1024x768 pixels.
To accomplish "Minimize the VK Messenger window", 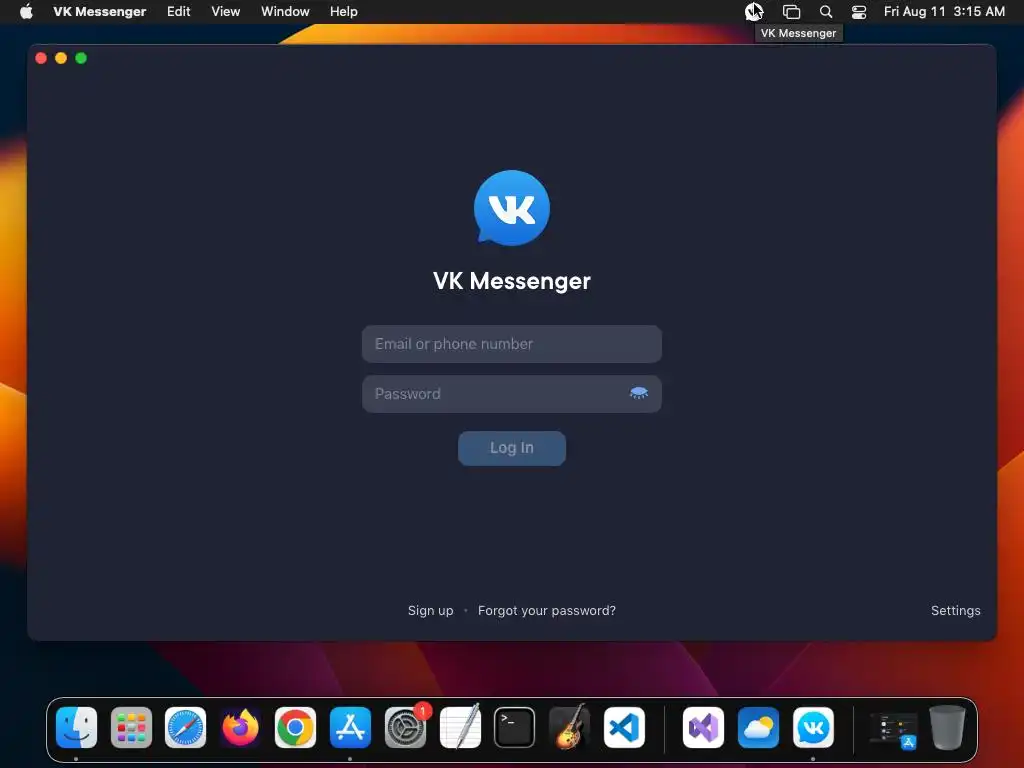I will click(61, 58).
